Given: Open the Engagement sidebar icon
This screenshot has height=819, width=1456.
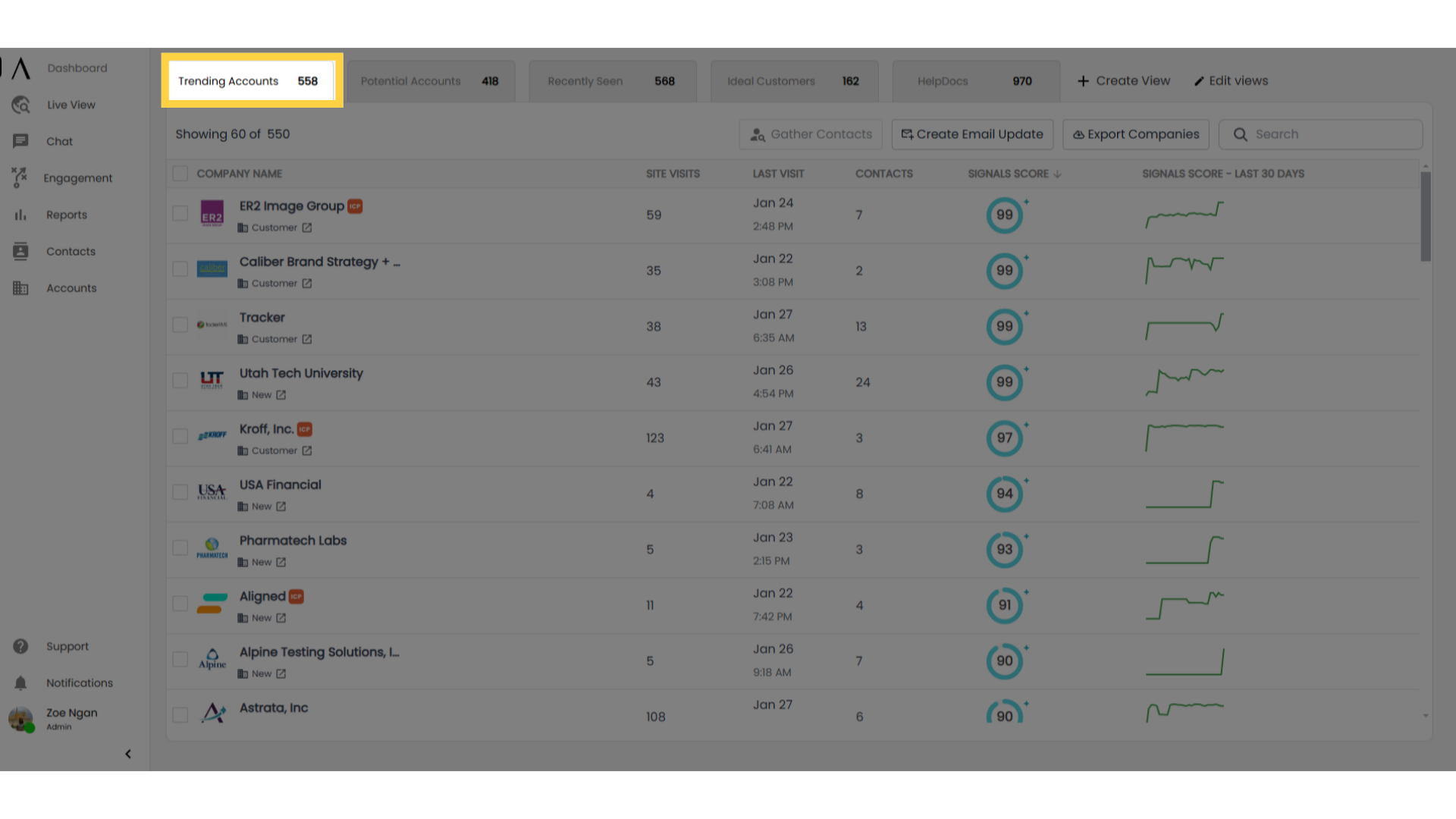Looking at the screenshot, I should 20,177.
